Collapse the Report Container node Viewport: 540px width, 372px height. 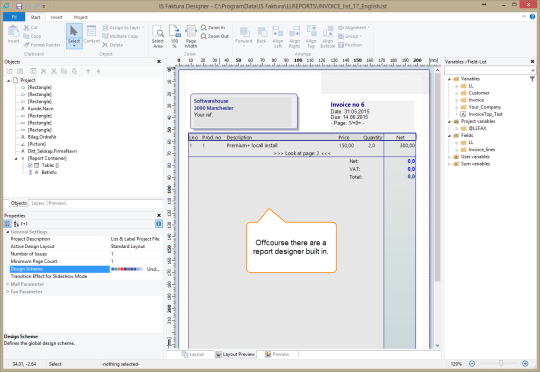tap(16, 158)
